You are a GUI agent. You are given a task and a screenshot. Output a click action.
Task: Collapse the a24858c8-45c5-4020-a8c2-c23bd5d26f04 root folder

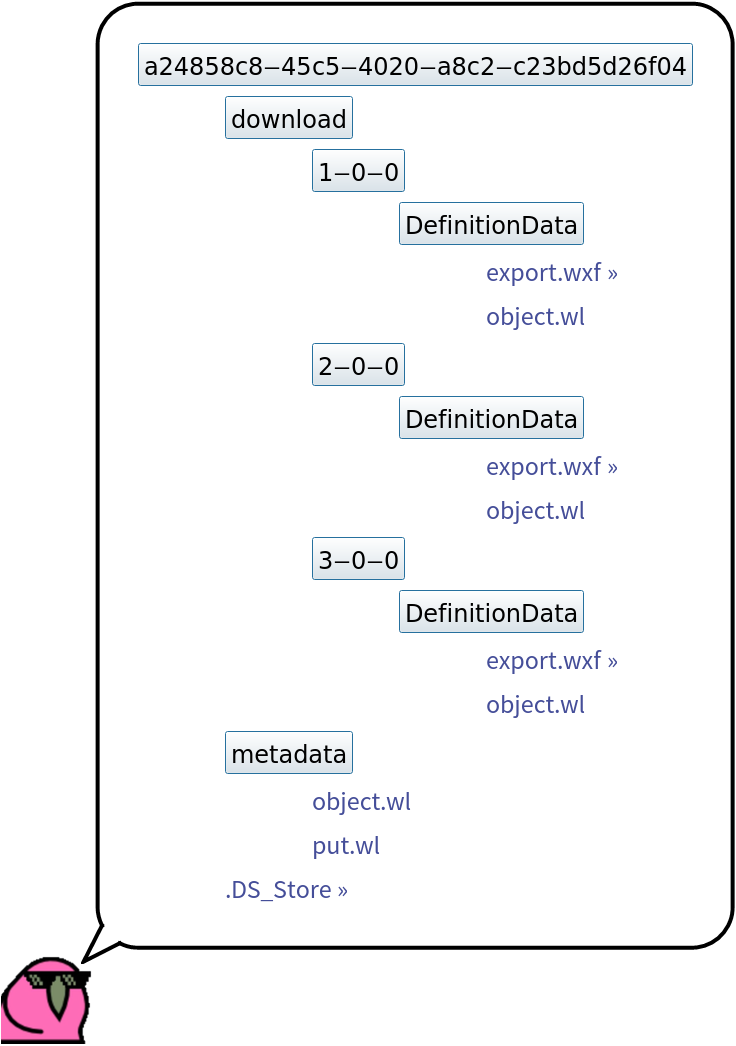coord(415,66)
